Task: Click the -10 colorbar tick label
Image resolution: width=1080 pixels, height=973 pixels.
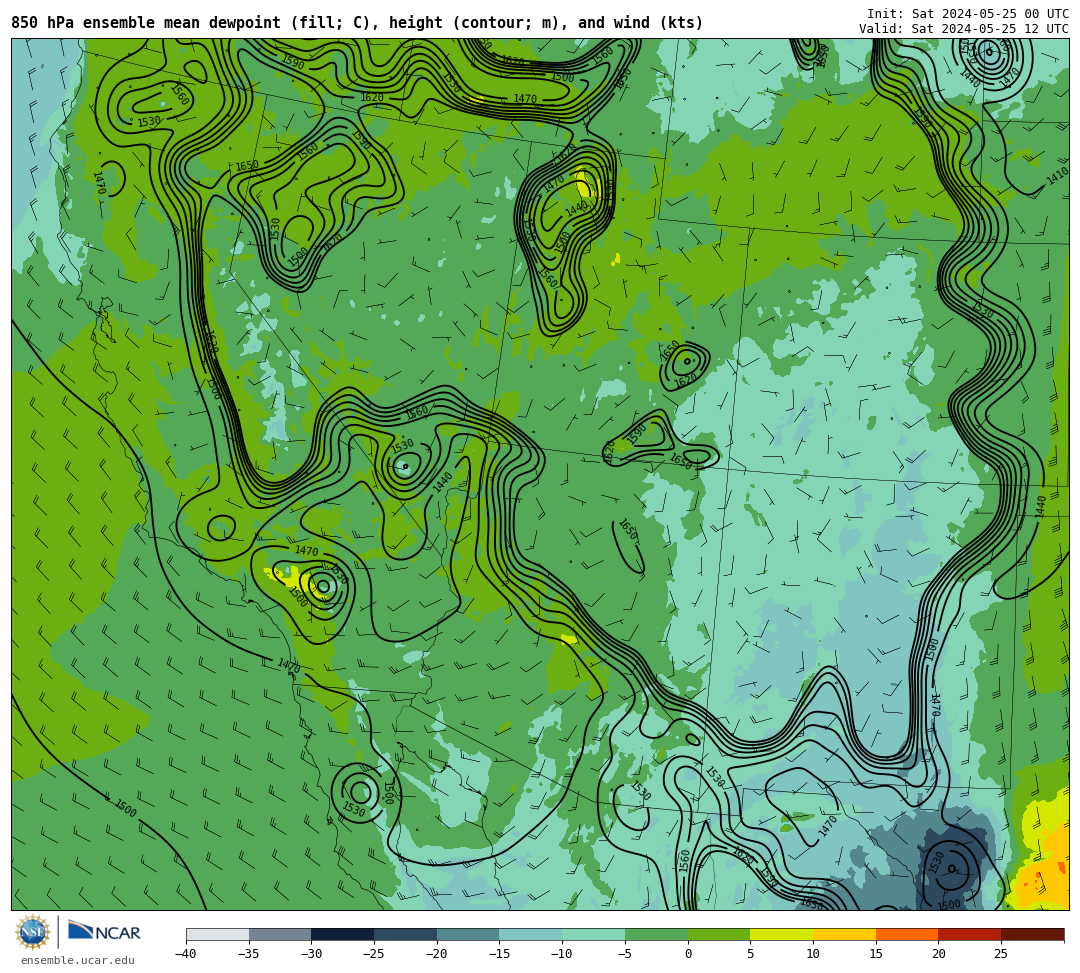Action: [562, 954]
